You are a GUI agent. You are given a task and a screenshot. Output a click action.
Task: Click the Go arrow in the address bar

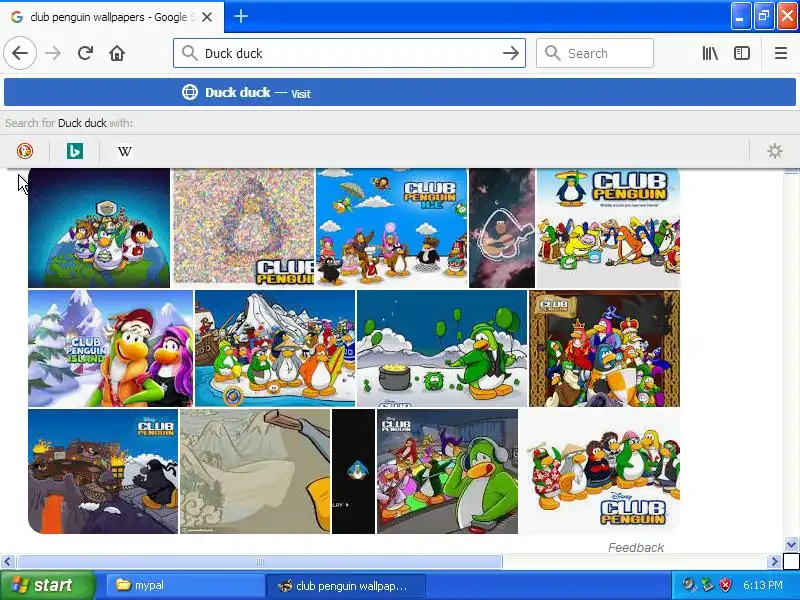point(511,53)
